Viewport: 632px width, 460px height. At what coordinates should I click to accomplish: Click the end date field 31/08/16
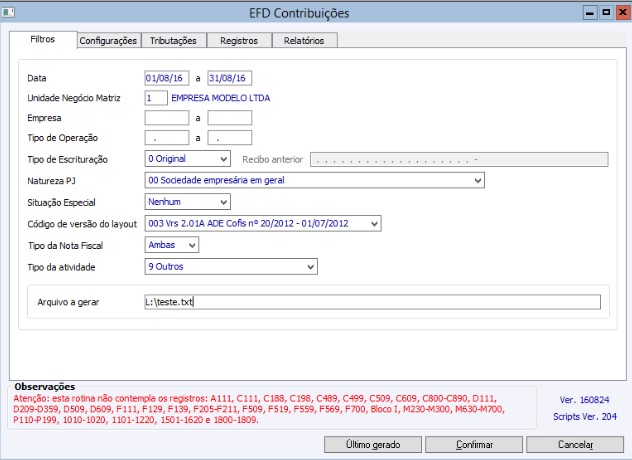[230, 78]
